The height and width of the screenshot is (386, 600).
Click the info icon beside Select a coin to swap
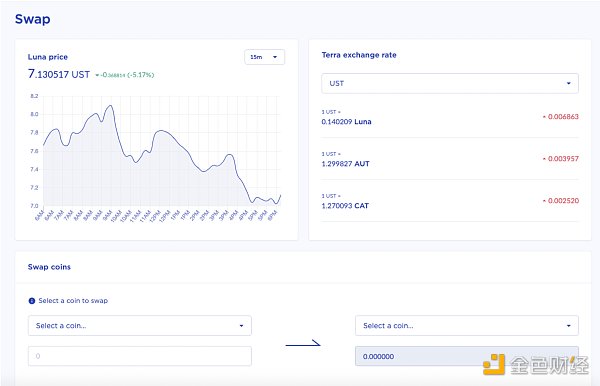(32, 301)
